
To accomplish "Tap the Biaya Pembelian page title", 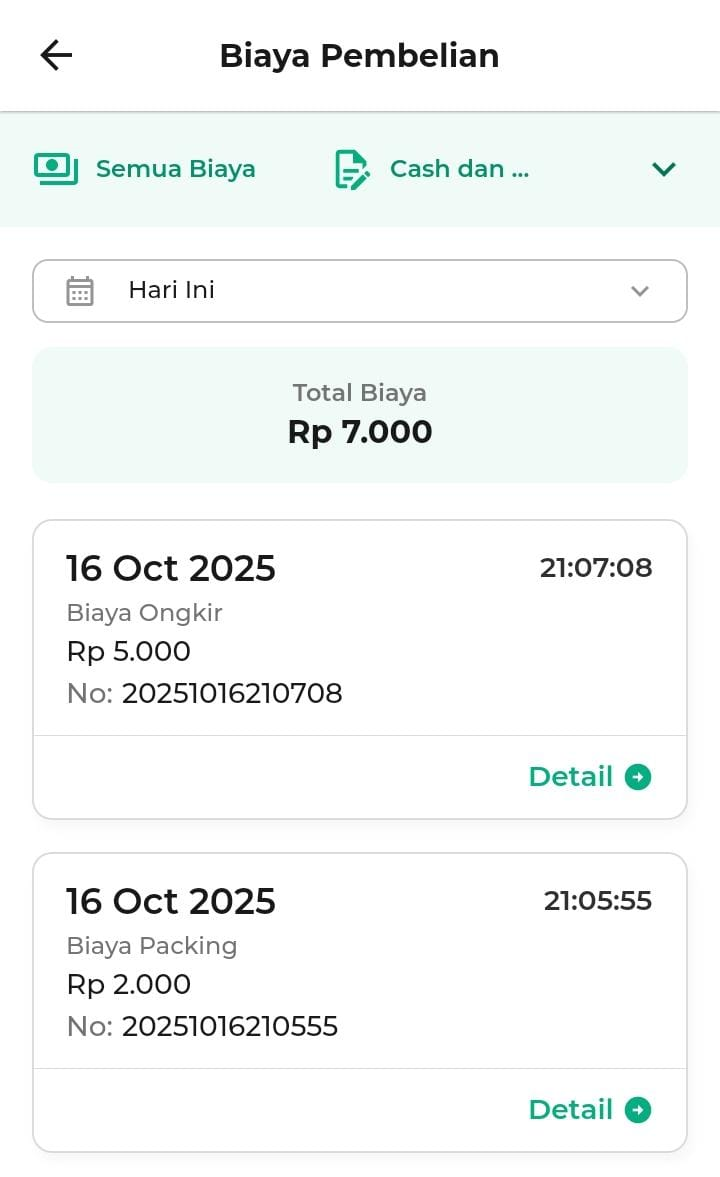I will coord(359,56).
